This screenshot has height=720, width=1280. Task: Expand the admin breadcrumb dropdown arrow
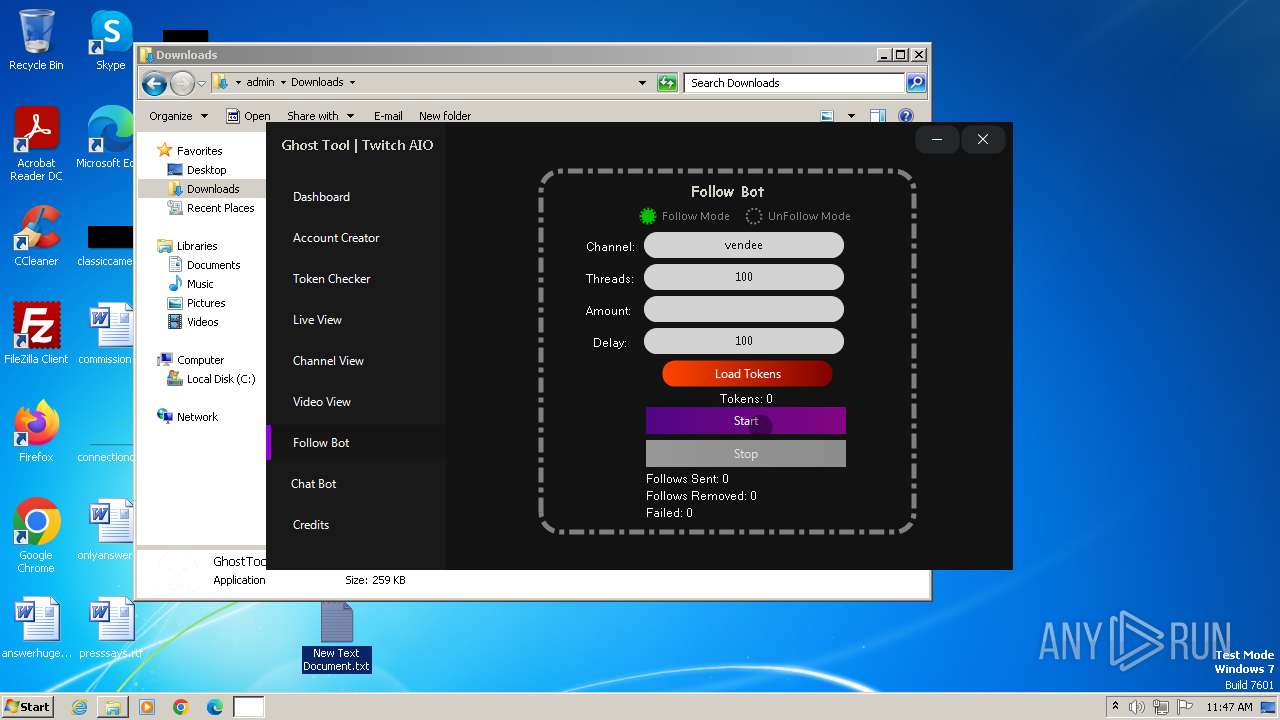point(283,83)
